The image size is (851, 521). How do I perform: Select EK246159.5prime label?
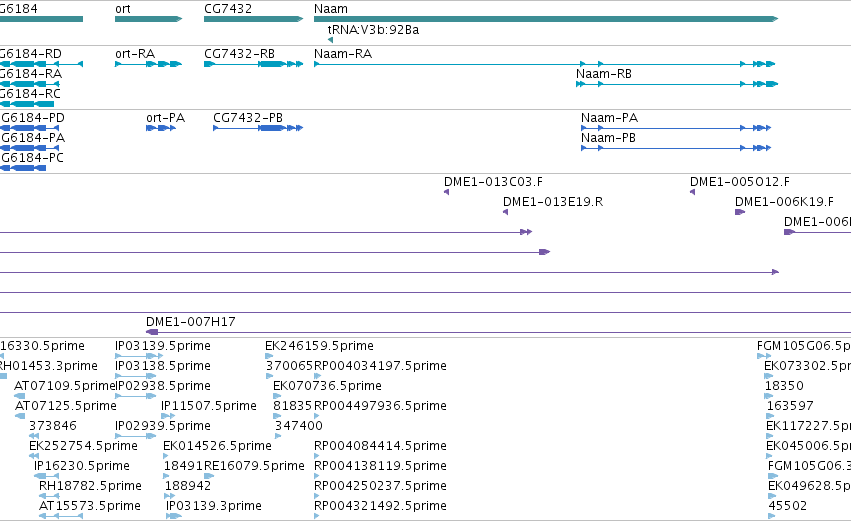coord(320,346)
